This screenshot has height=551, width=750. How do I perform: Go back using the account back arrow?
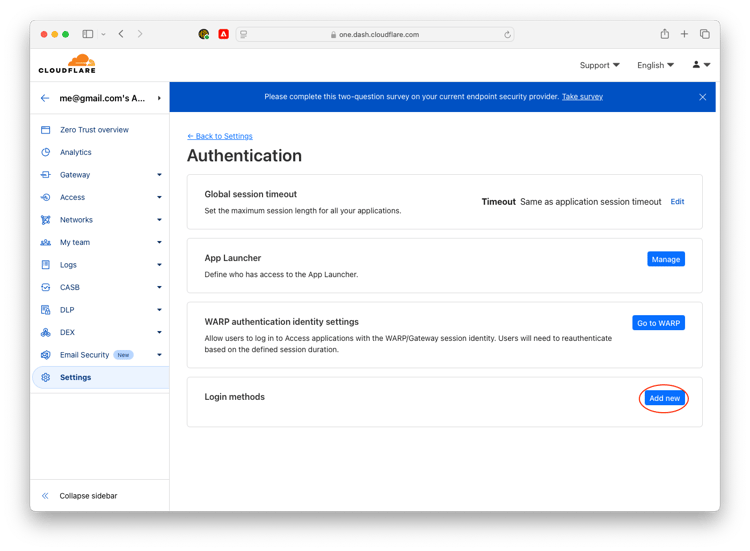[x=45, y=98]
